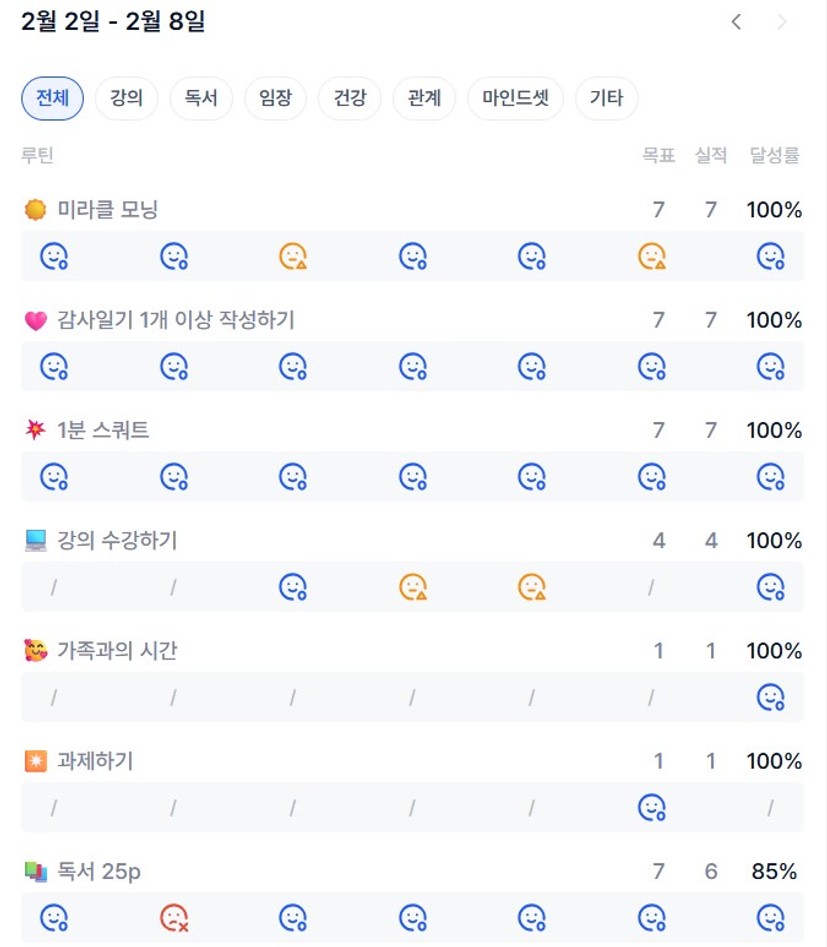This screenshot has width=827, height=947.
Task: Click the red failed face in 독서 25p row
Action: [x=174, y=918]
